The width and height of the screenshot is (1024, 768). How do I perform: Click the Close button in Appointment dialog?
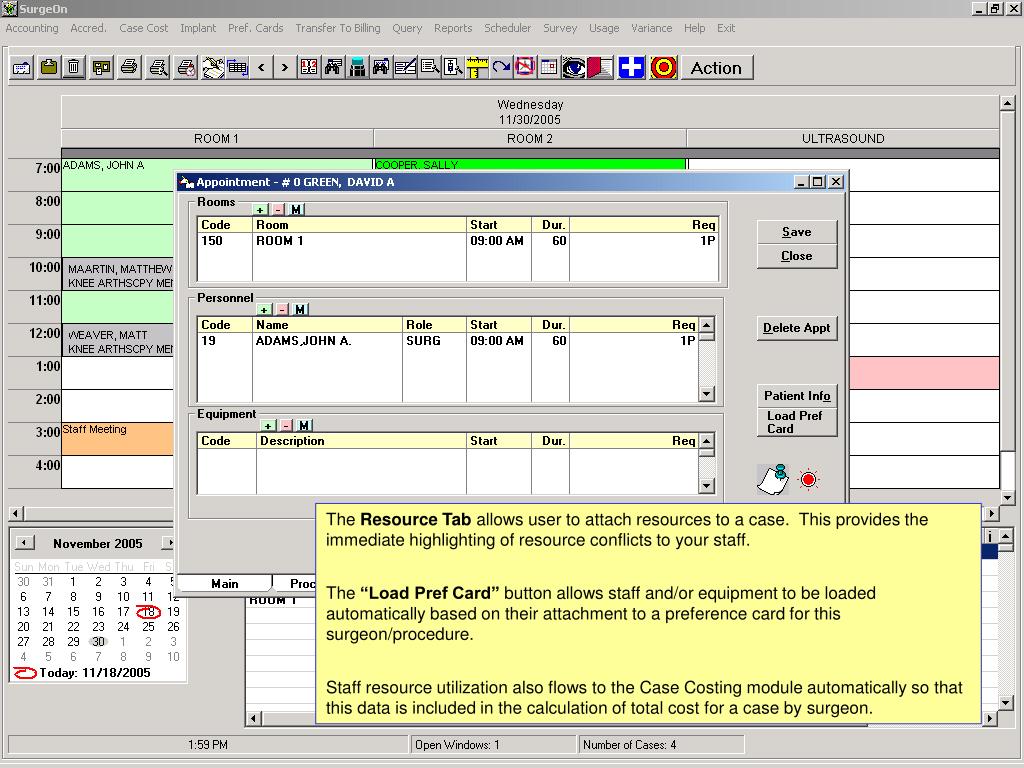point(797,256)
